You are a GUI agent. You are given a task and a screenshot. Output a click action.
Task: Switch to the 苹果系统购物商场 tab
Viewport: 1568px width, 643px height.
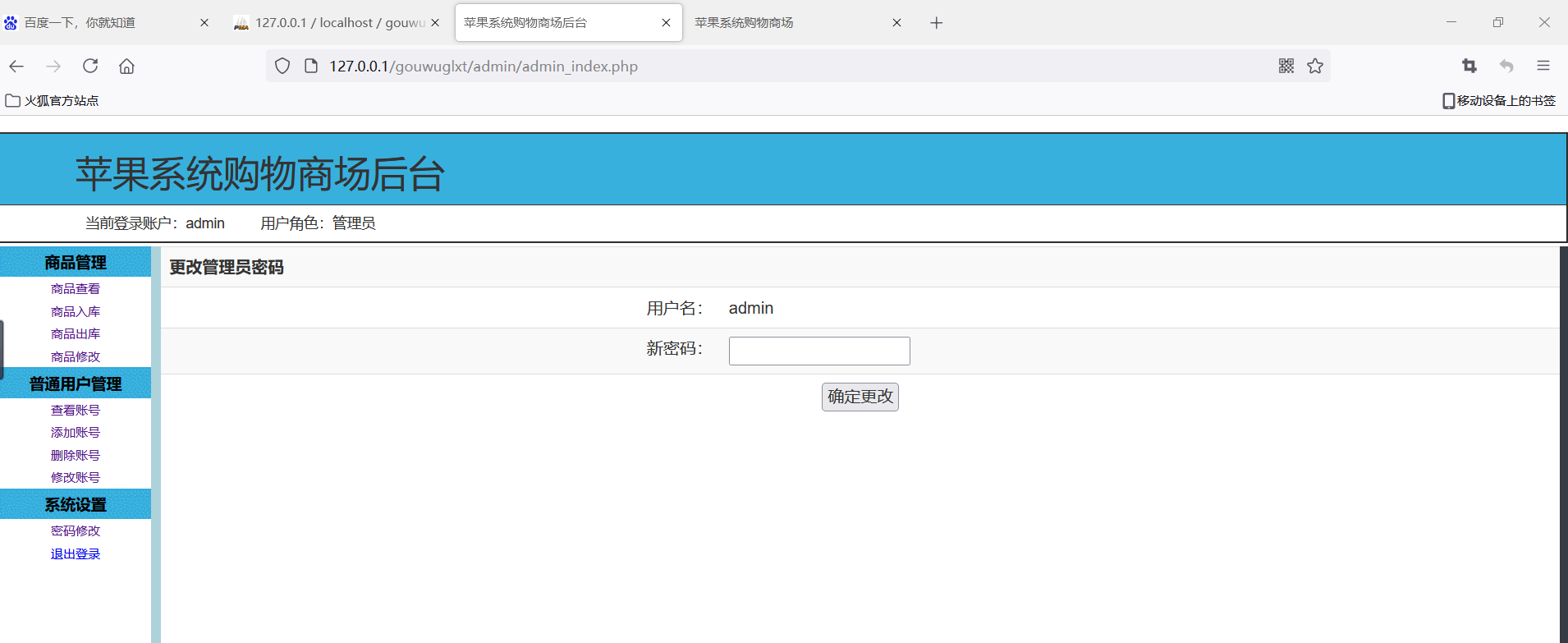(796, 23)
